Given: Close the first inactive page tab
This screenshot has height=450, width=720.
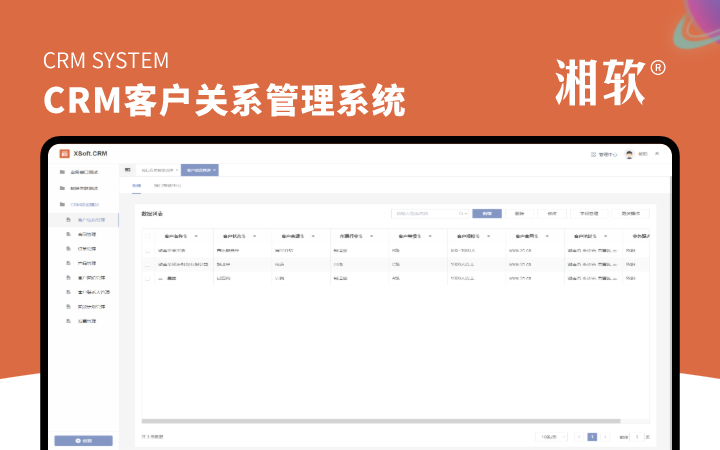Looking at the screenshot, I should click(x=175, y=170).
